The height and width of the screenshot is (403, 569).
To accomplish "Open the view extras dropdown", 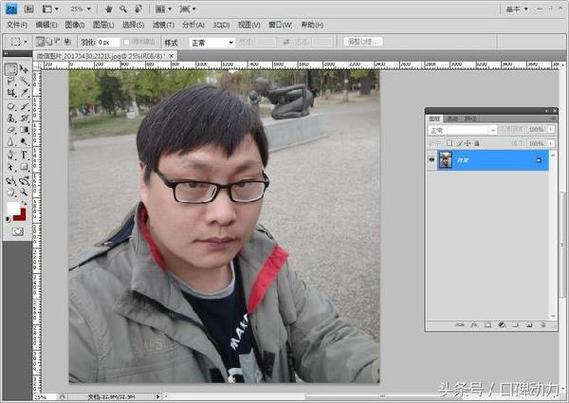I will coord(50,9).
